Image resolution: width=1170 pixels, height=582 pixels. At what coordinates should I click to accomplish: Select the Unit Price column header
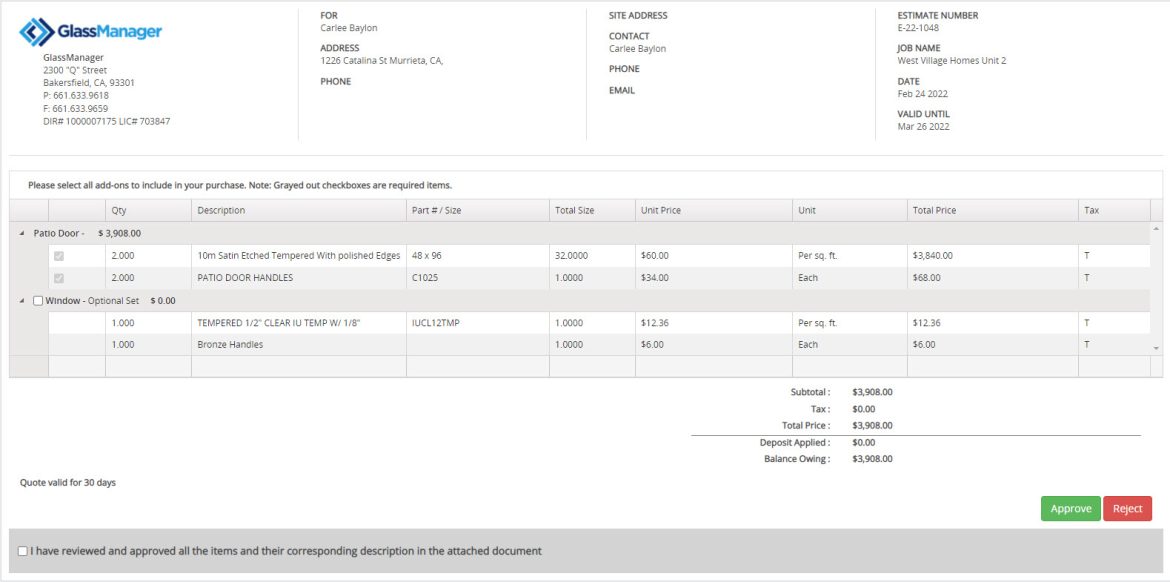(x=661, y=211)
